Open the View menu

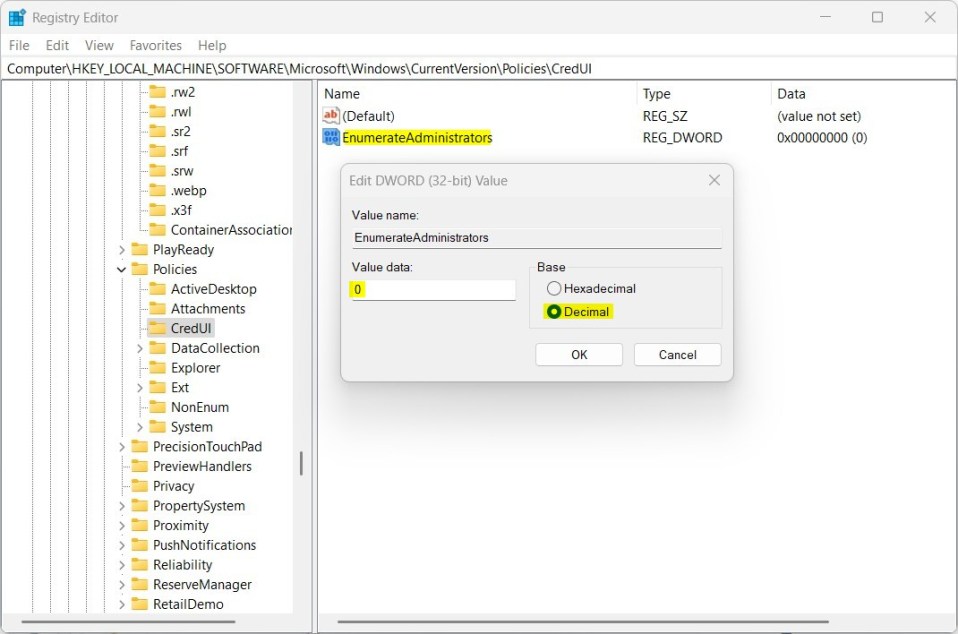point(99,45)
